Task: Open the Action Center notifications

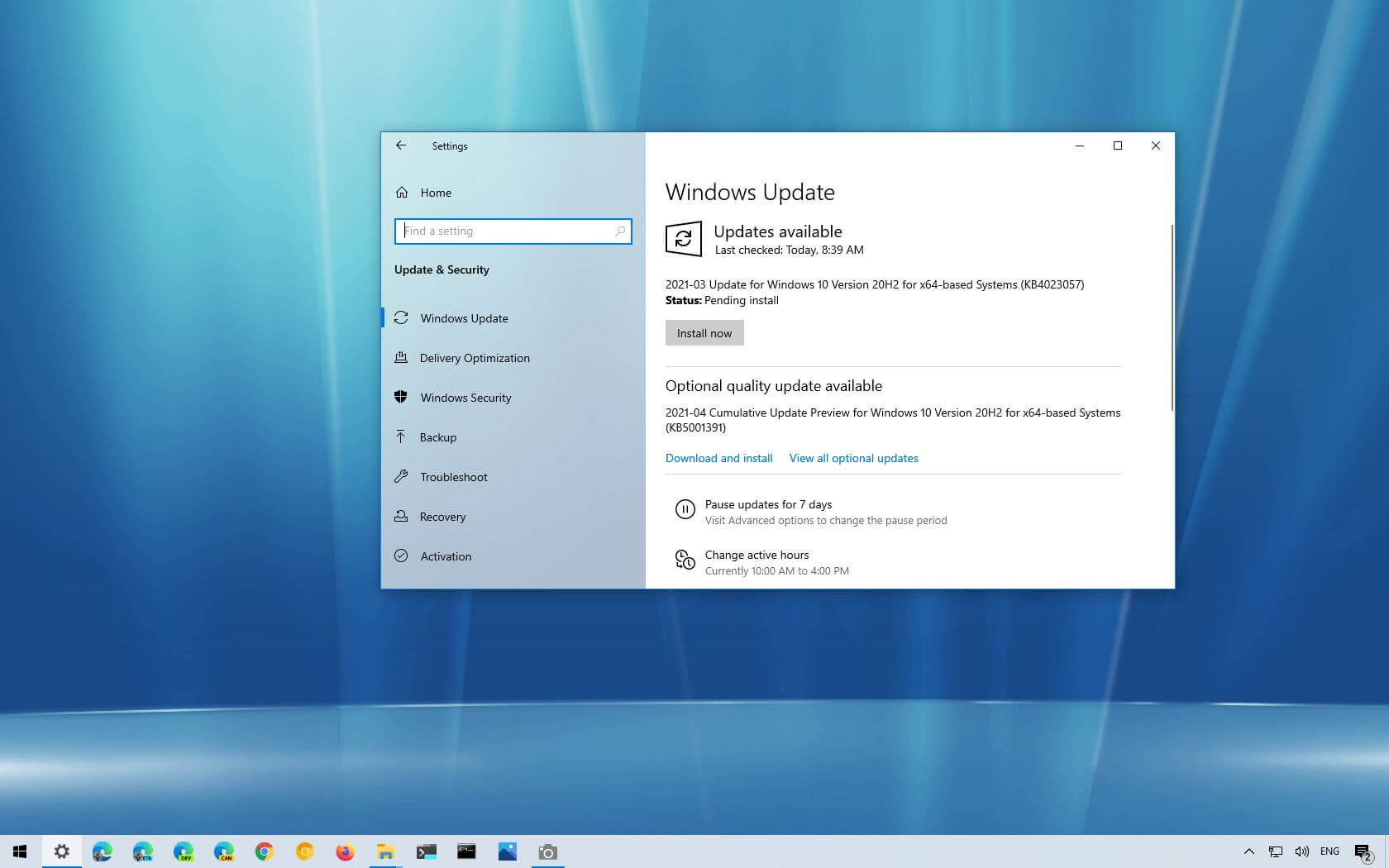Action: click(1363, 852)
